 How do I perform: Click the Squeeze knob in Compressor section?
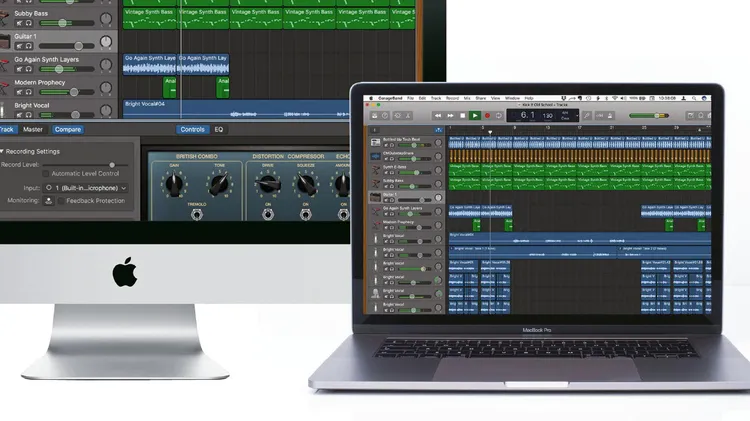point(306,184)
